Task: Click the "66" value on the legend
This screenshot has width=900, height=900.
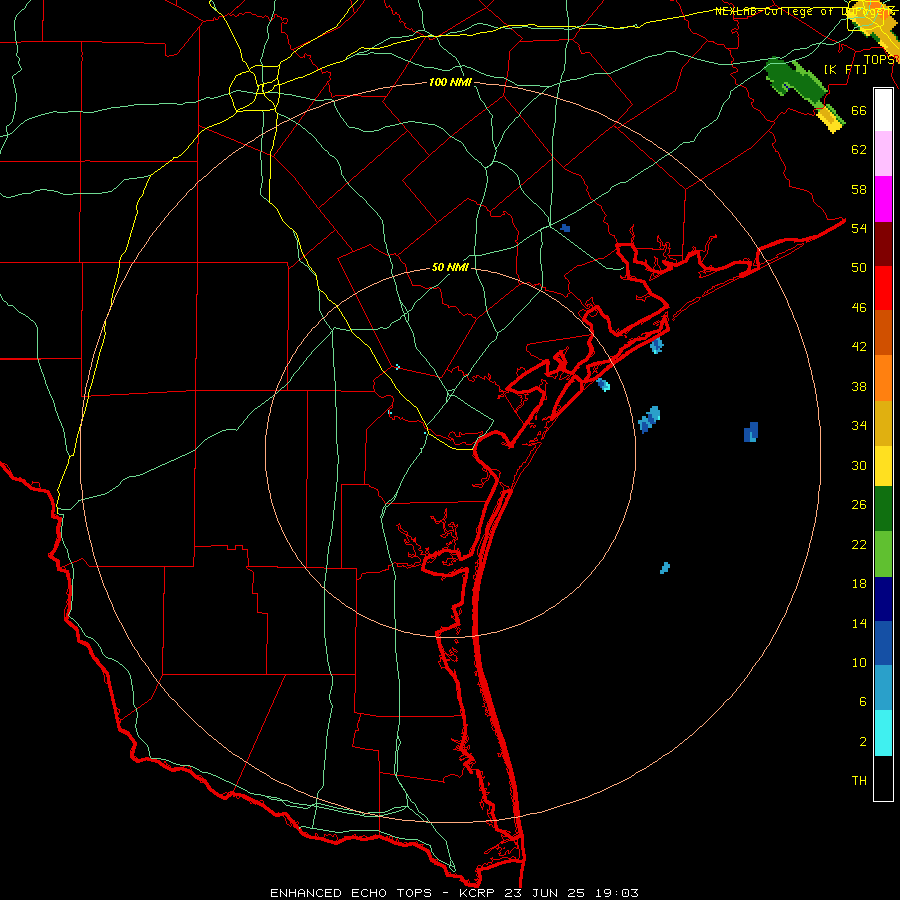Action: (x=859, y=110)
